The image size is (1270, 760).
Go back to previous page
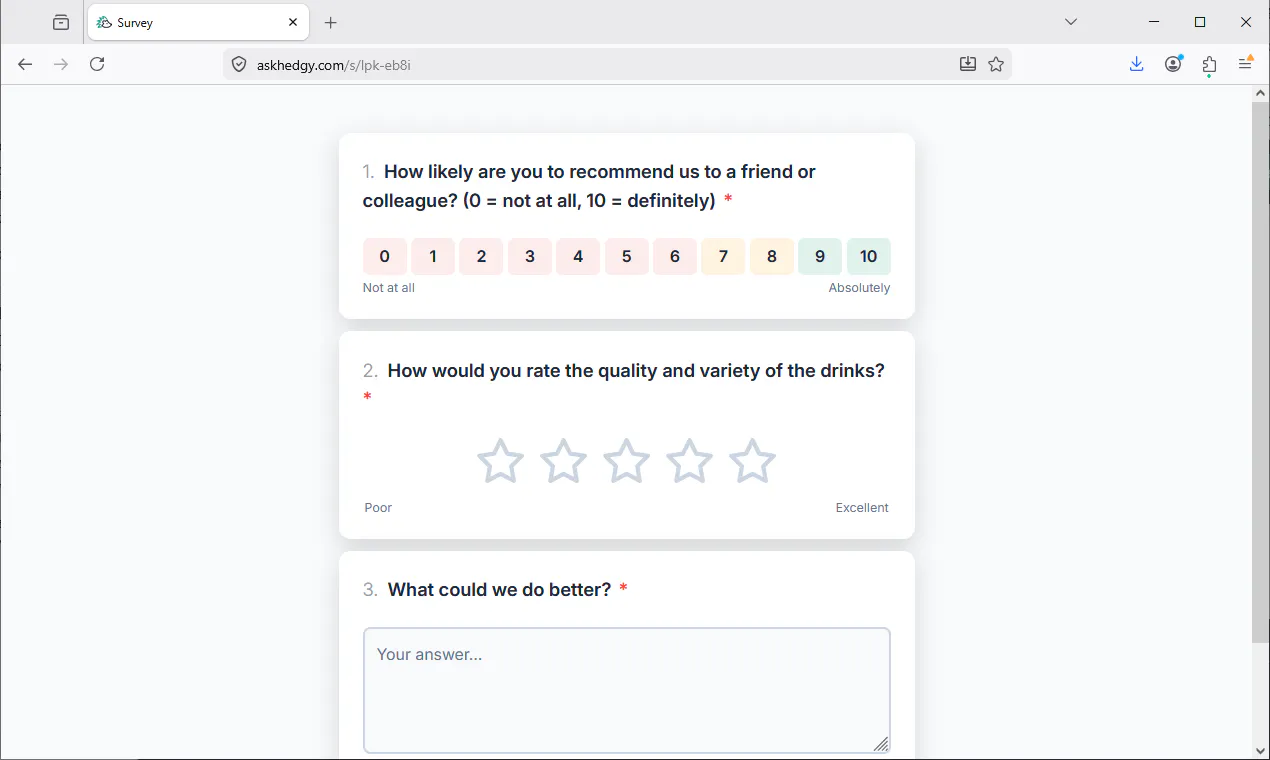tap(25, 64)
